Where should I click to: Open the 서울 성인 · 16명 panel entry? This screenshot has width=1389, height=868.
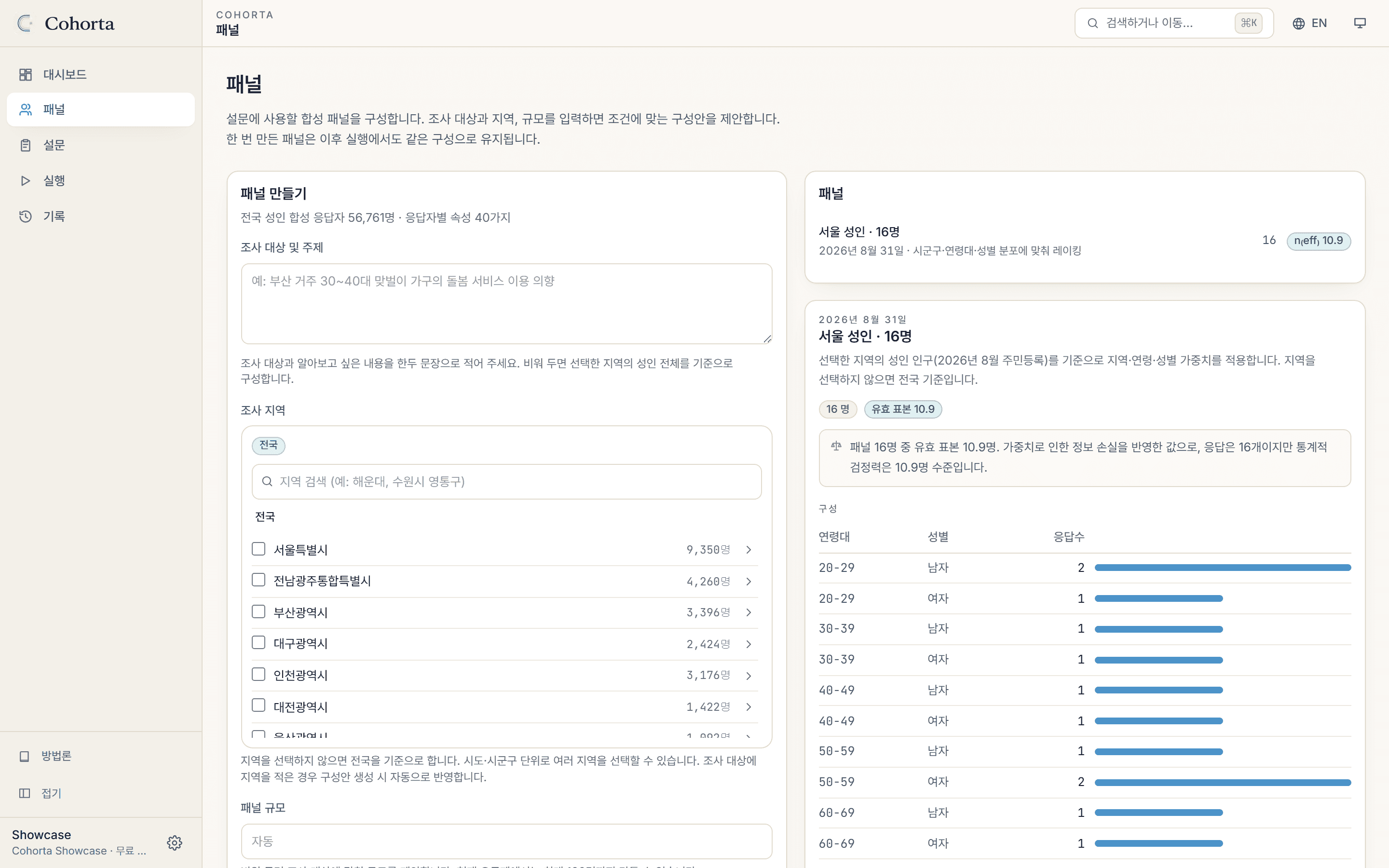point(1084,241)
